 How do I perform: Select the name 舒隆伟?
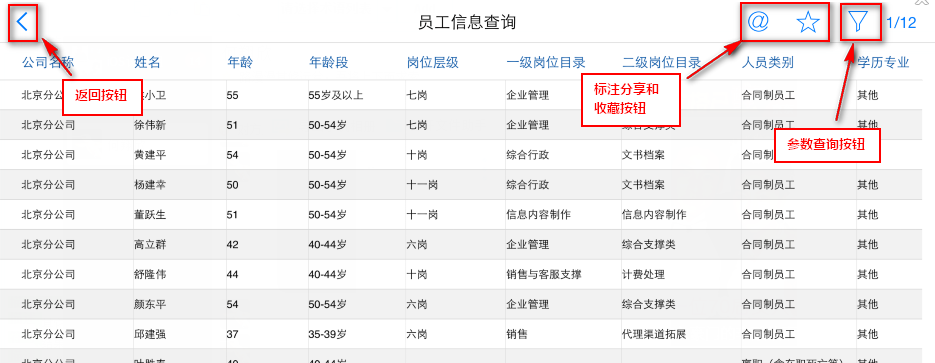point(150,274)
